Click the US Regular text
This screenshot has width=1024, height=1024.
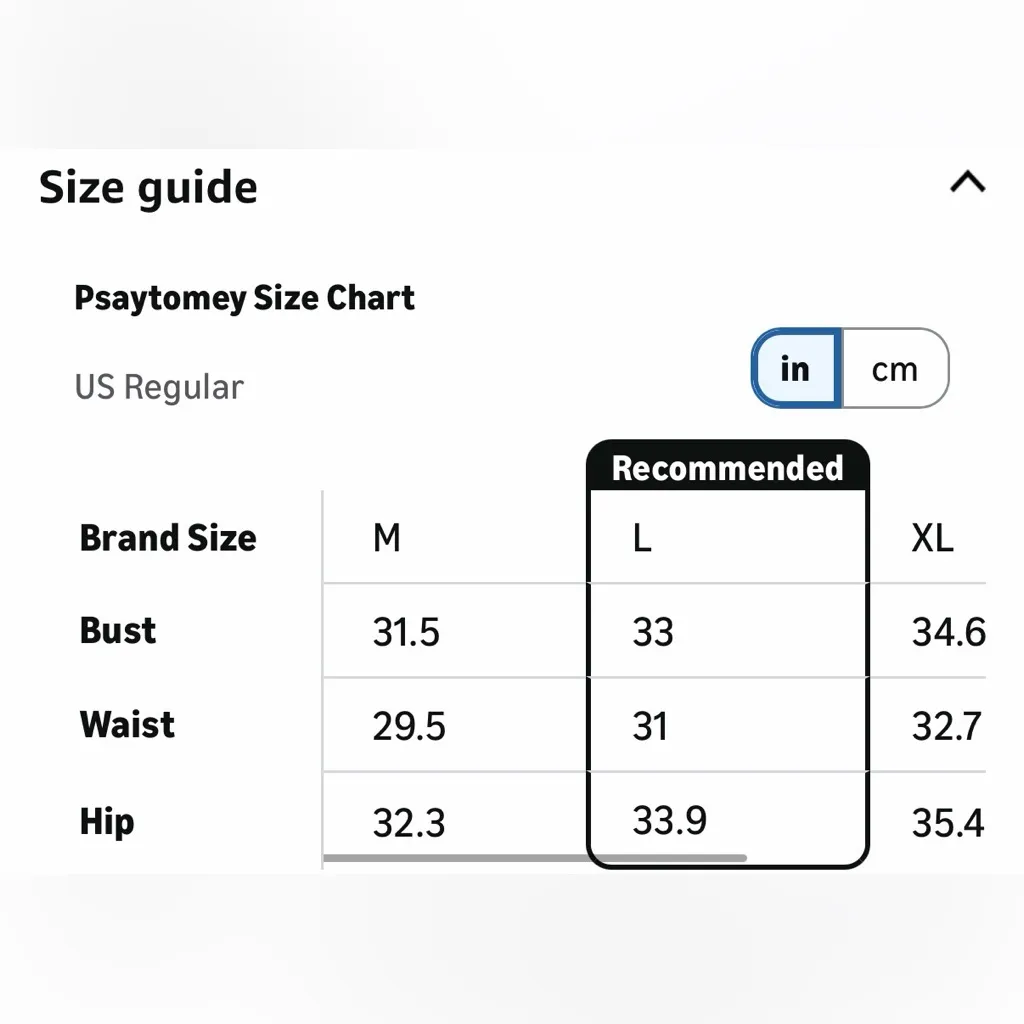click(x=159, y=387)
